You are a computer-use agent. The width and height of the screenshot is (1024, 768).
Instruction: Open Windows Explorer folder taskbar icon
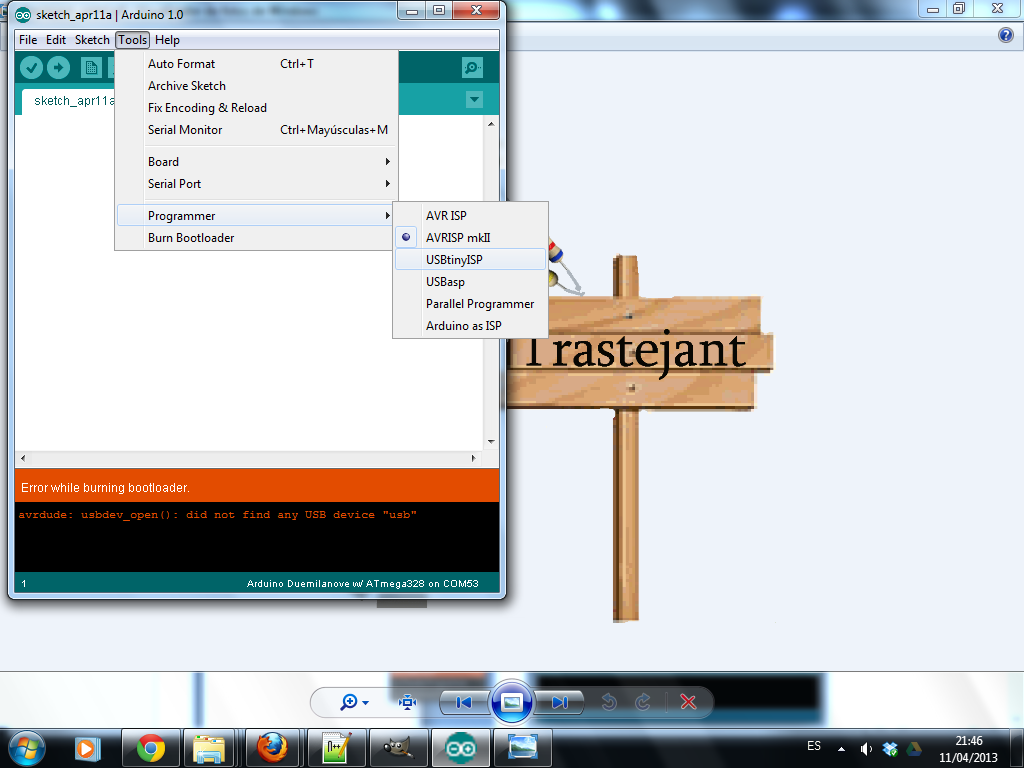coord(209,748)
